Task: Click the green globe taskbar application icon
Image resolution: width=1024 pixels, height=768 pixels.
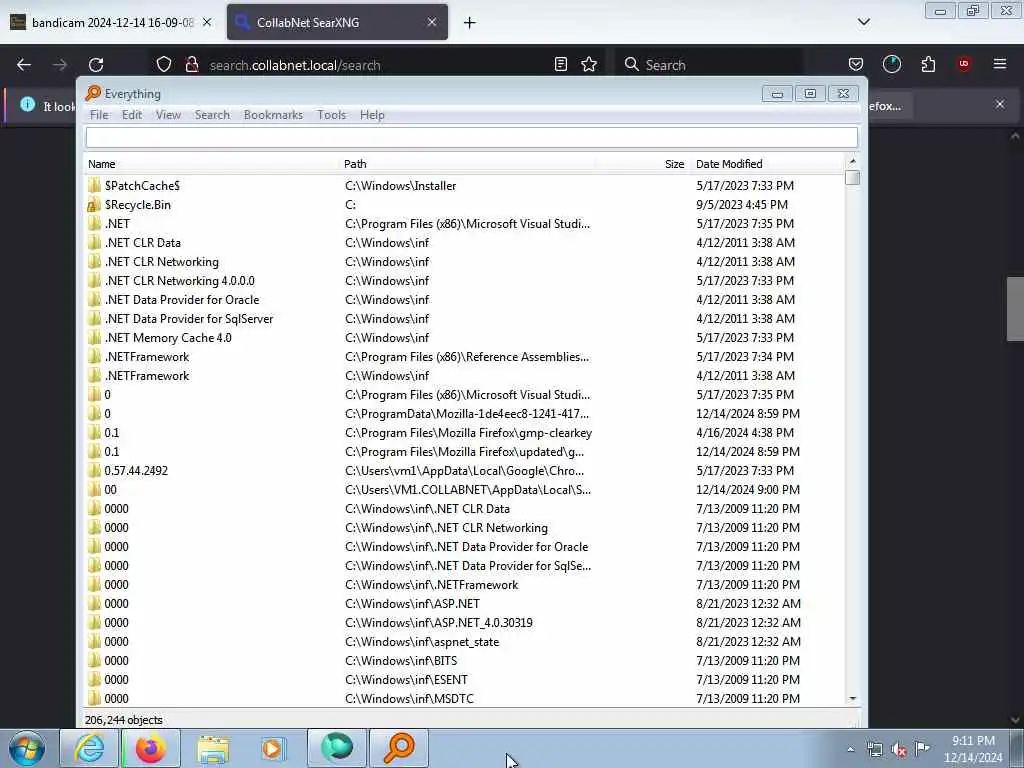Action: click(x=337, y=748)
